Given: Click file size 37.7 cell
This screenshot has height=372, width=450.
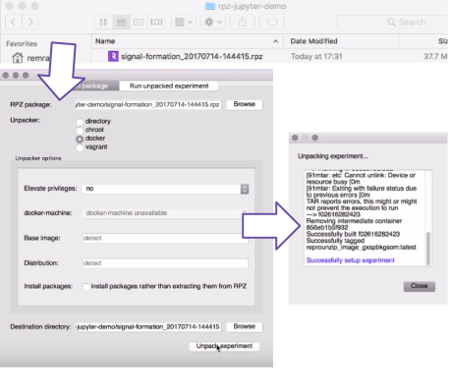Looking at the screenshot, I should click(435, 56).
